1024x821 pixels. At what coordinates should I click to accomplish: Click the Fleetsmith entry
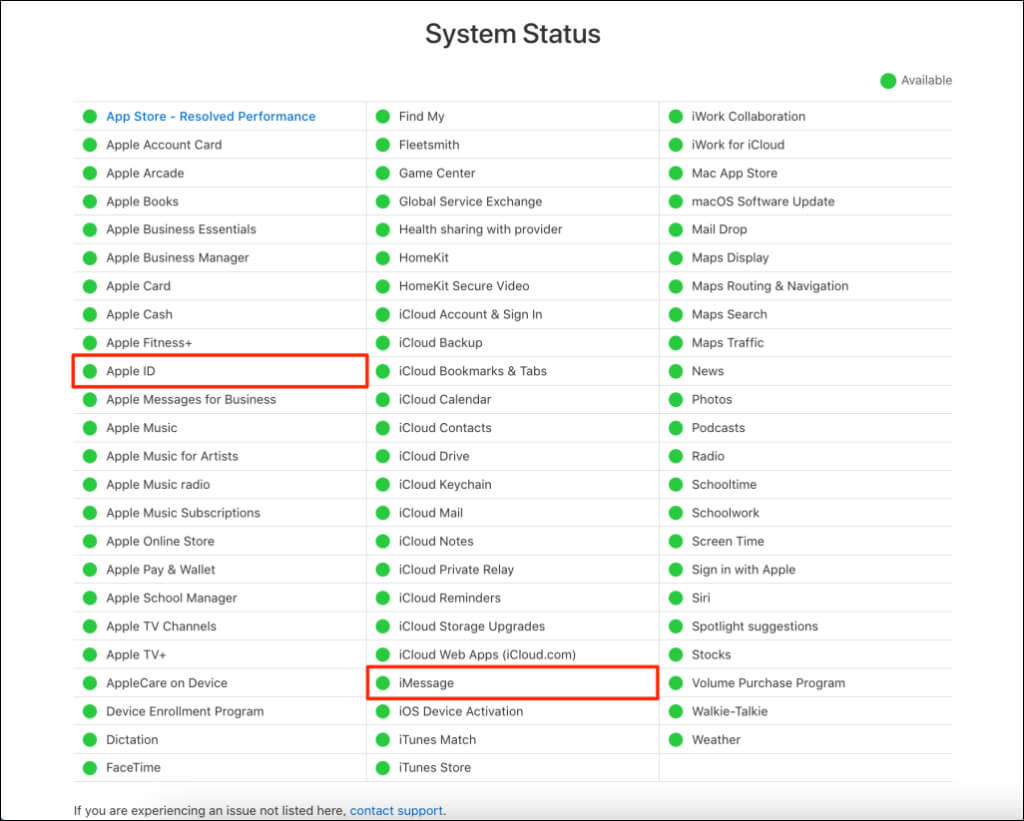coord(429,145)
